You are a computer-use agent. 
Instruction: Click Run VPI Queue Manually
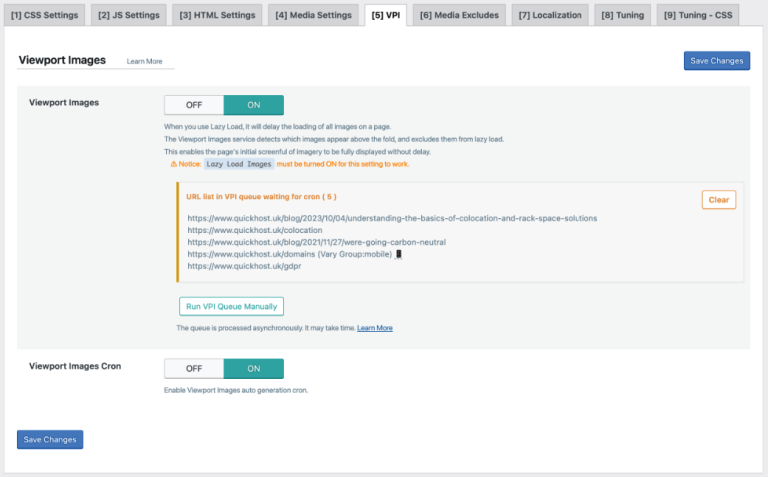(x=231, y=306)
